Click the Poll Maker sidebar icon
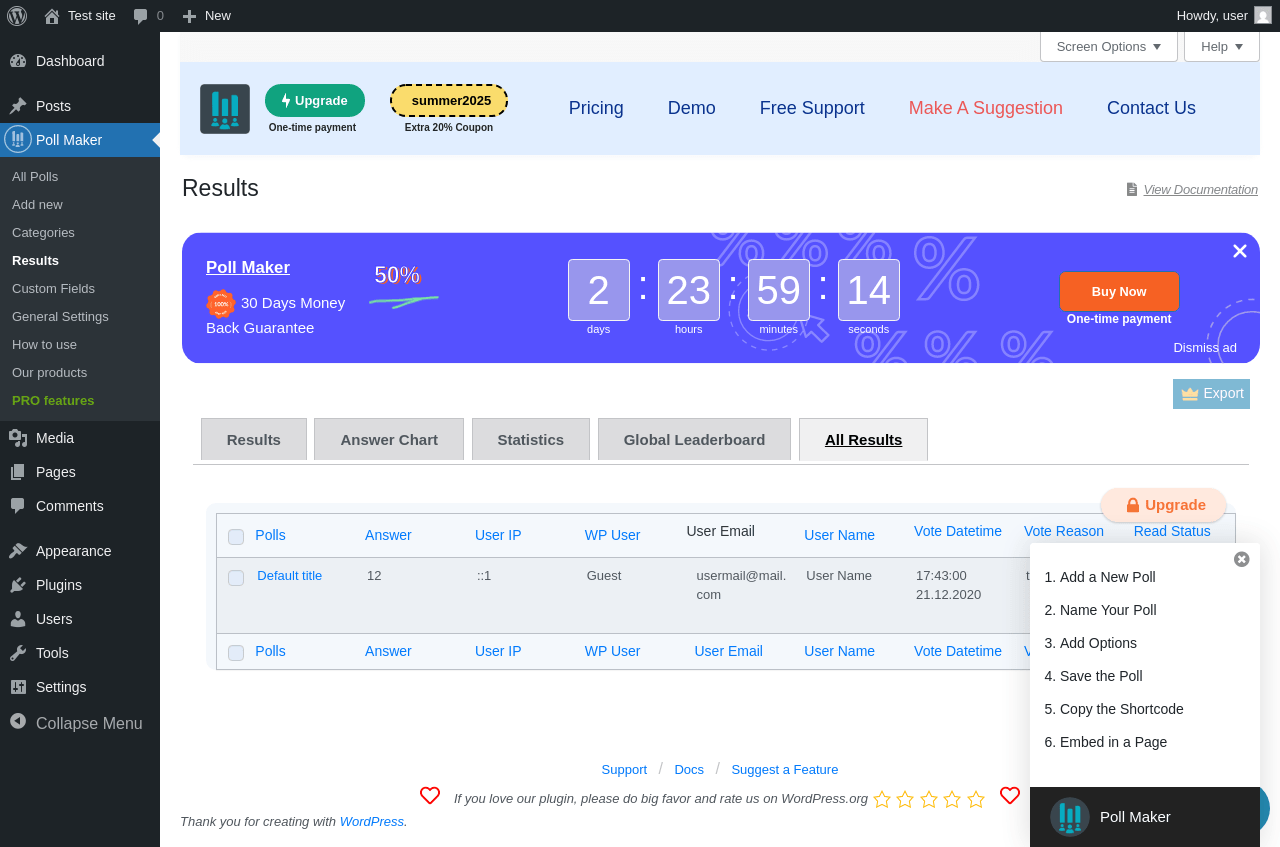1280x847 pixels. [x=18, y=139]
